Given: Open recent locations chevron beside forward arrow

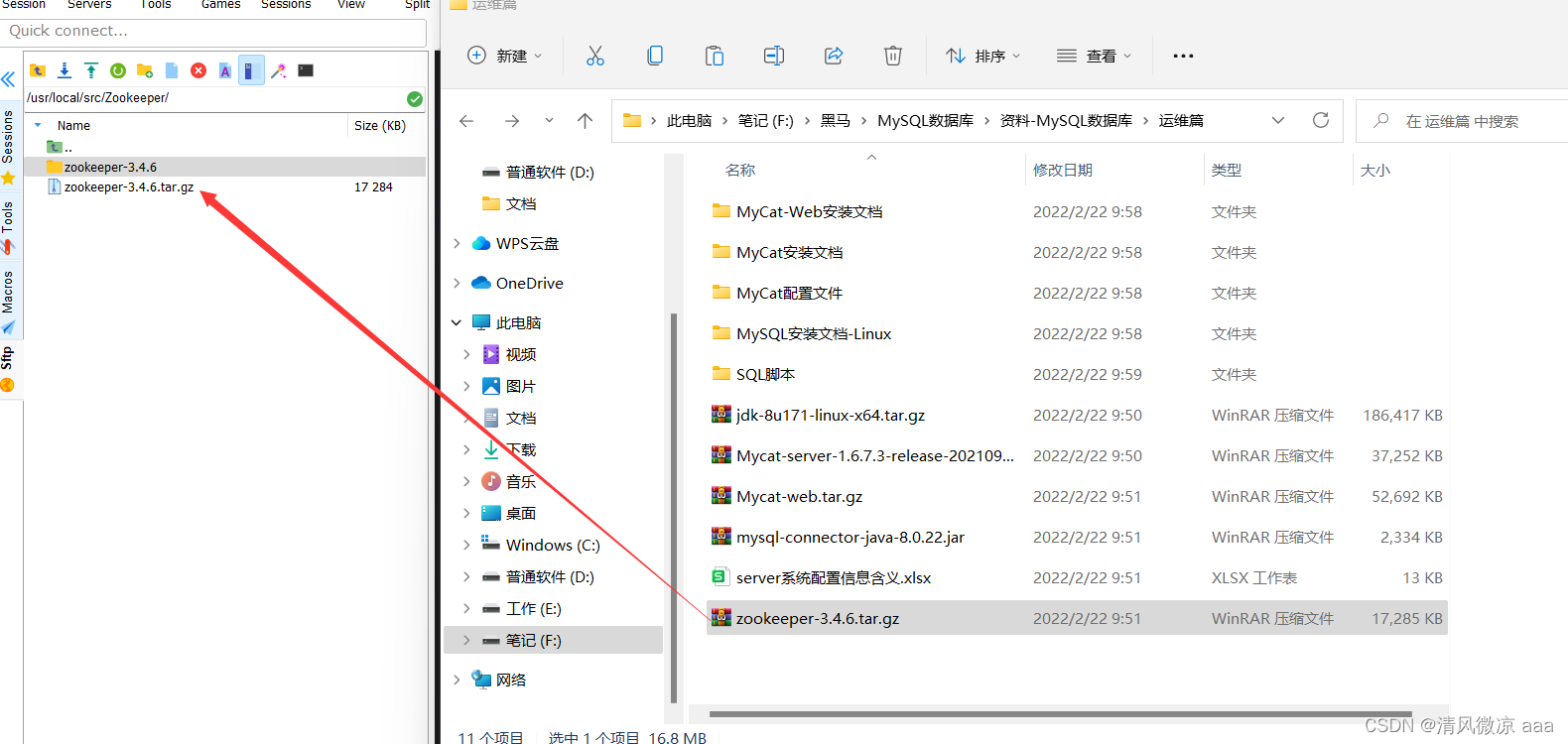Looking at the screenshot, I should (x=549, y=120).
